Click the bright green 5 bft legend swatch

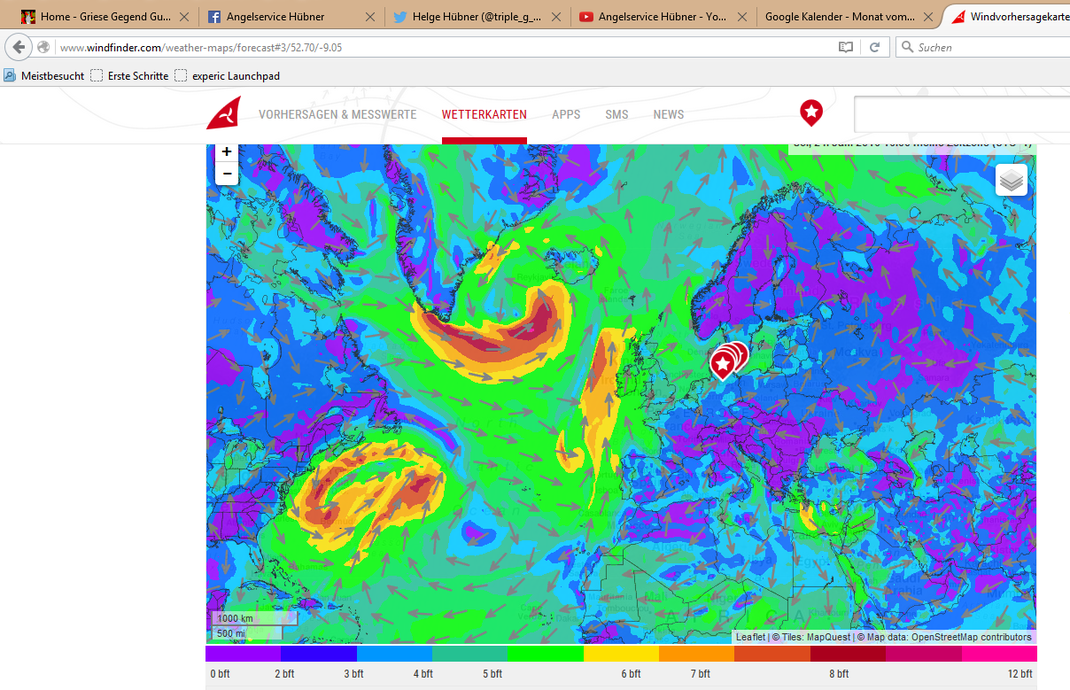545,654
